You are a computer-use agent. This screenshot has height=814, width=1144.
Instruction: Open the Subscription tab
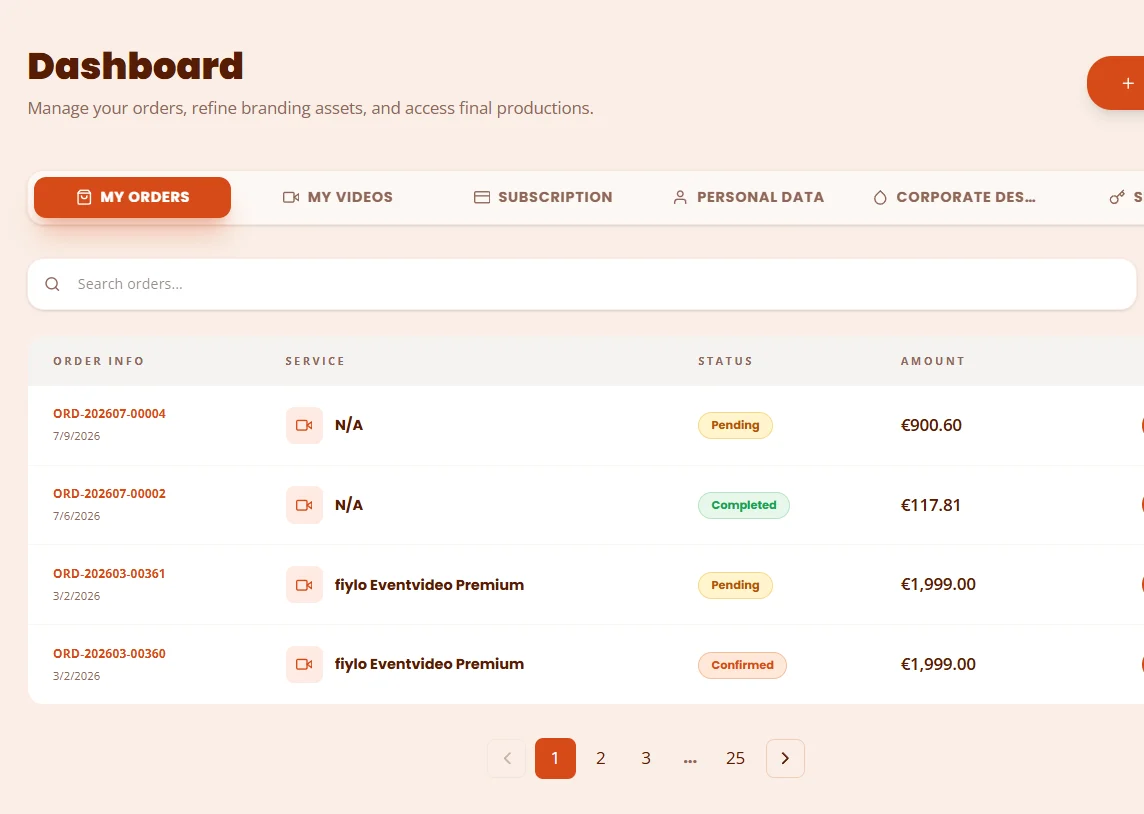(x=543, y=197)
